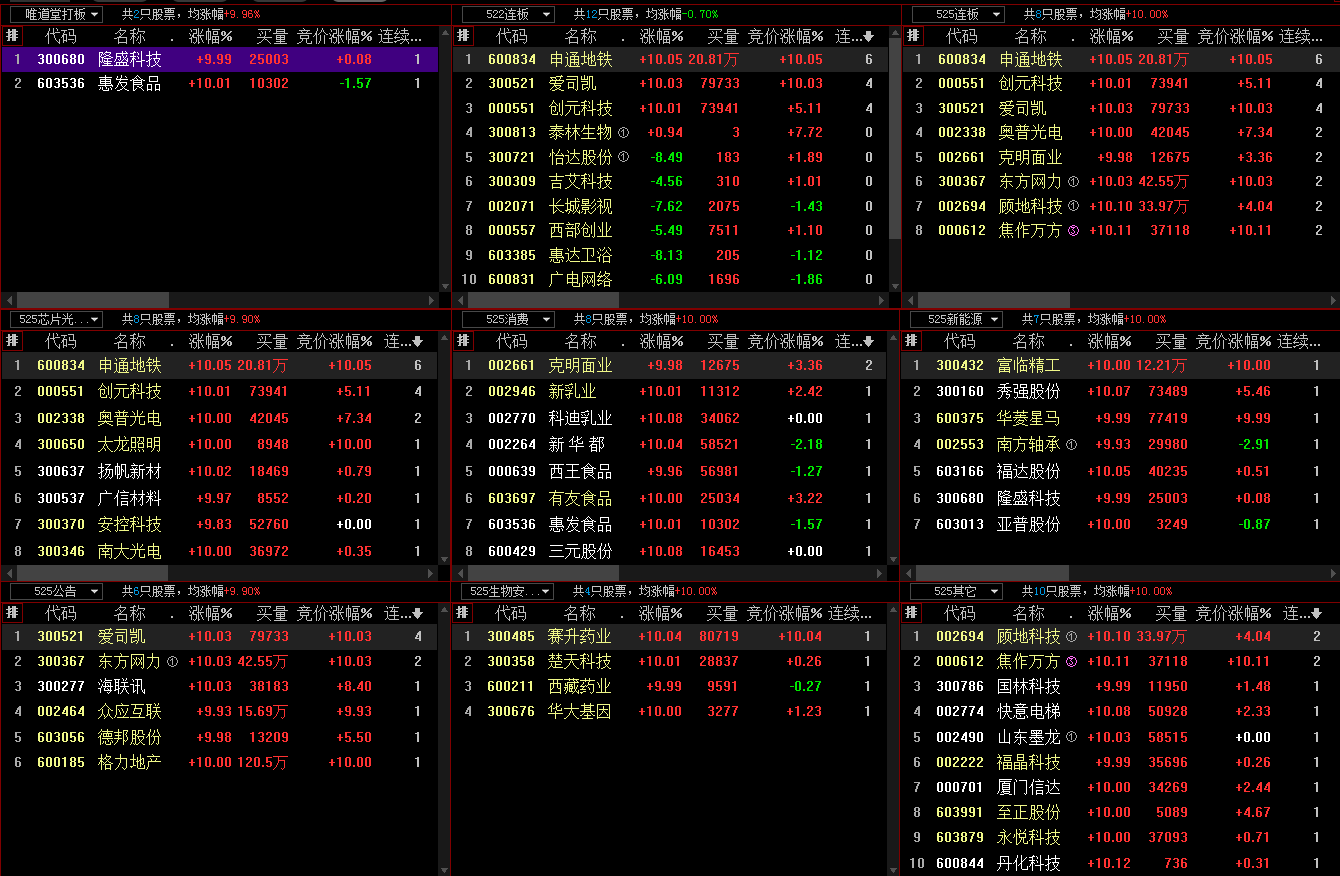
Task: Open the 525生物安 dropdown
Action: point(547,591)
